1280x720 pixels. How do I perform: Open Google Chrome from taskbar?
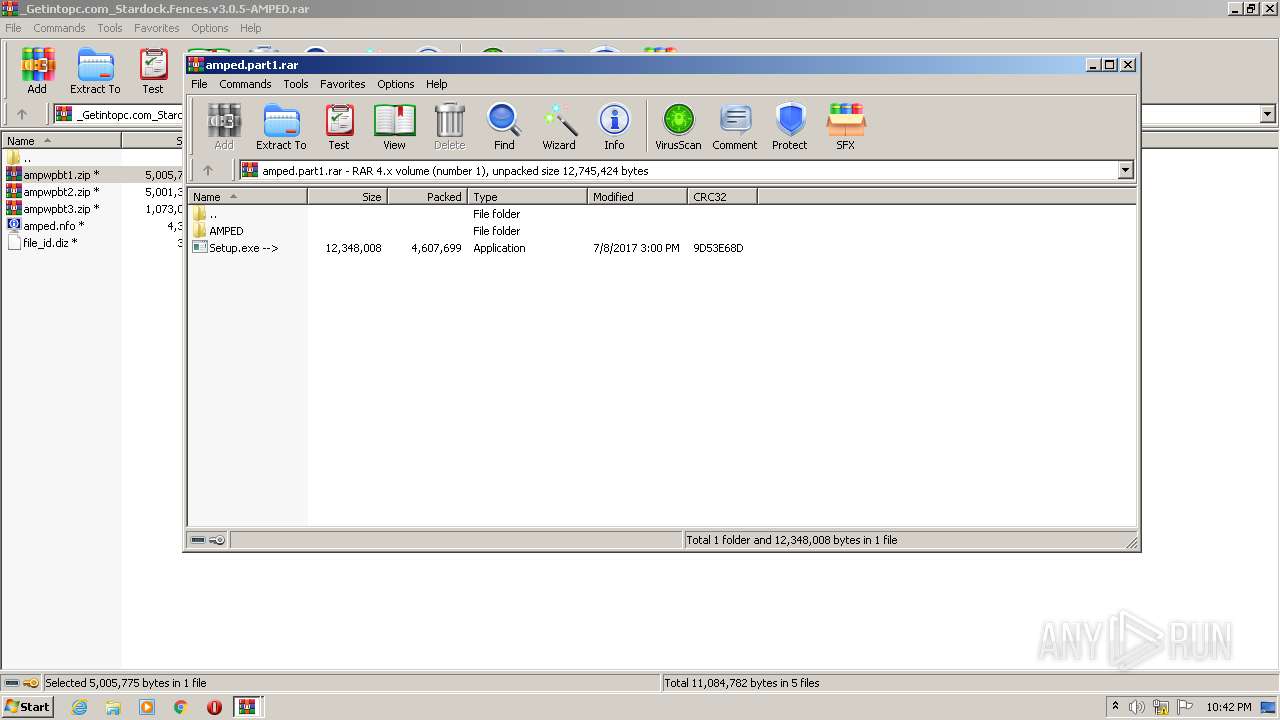click(181, 707)
